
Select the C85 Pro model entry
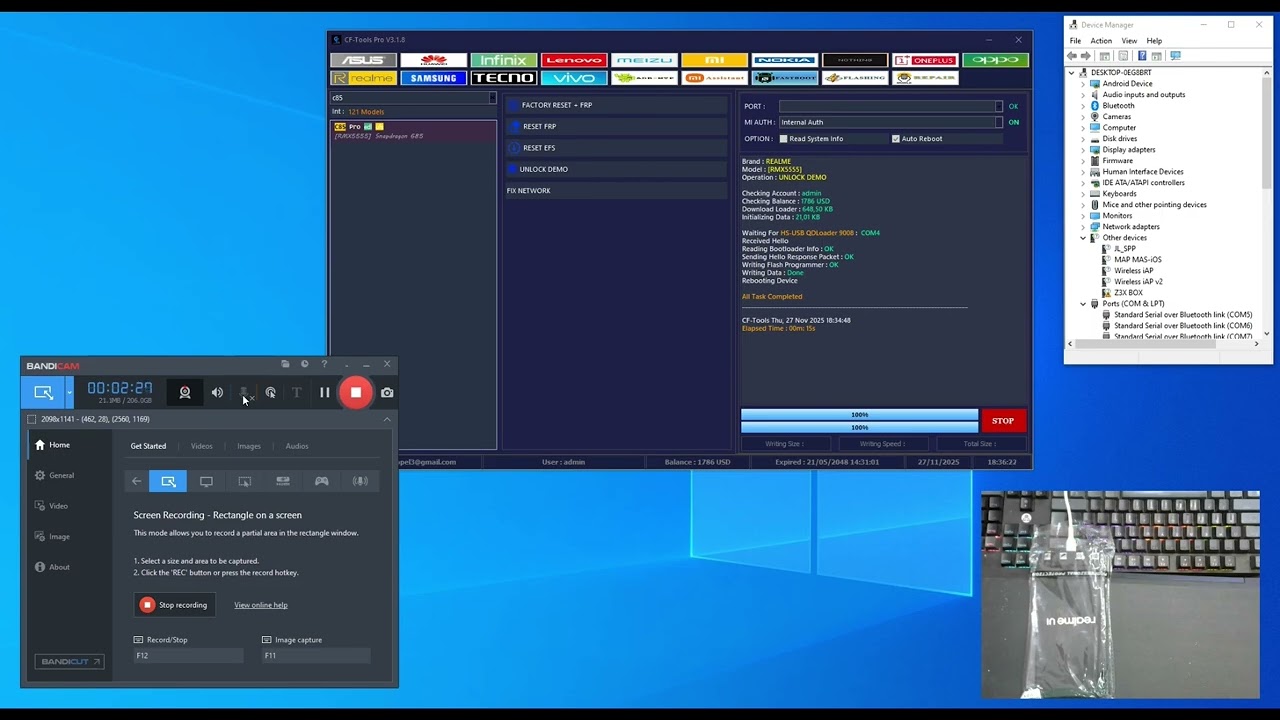tap(413, 131)
